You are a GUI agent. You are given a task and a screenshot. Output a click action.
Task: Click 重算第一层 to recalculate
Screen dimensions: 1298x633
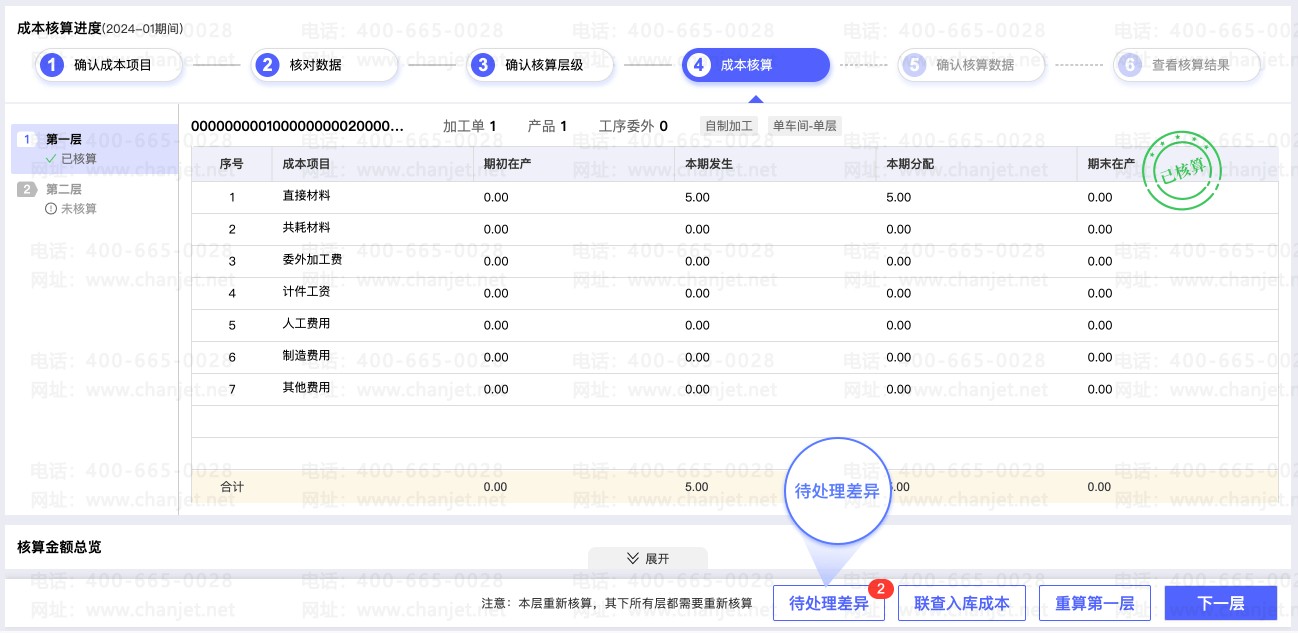click(1095, 604)
